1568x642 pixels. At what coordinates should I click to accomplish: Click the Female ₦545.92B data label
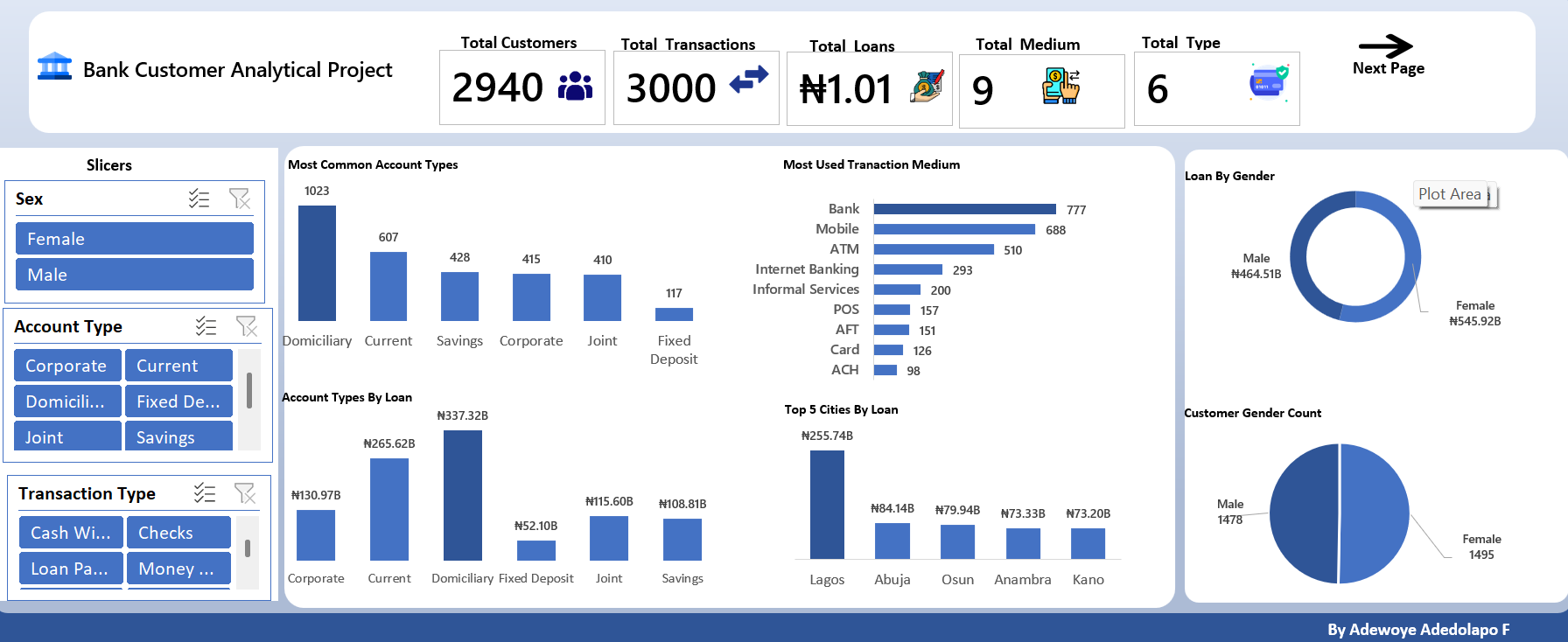(1475, 313)
